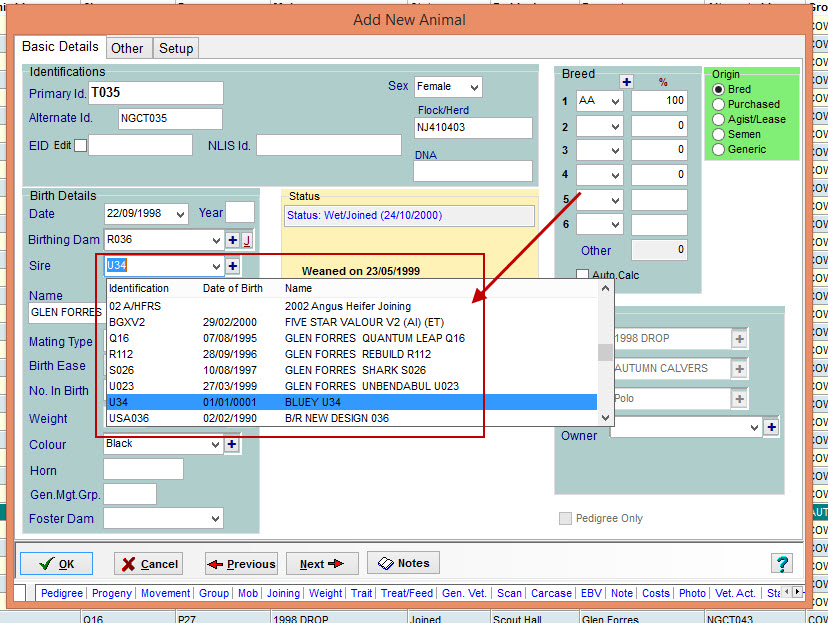The width and height of the screenshot is (828, 623).
Task: Collapse the Sire dropdown list
Action: 216,266
